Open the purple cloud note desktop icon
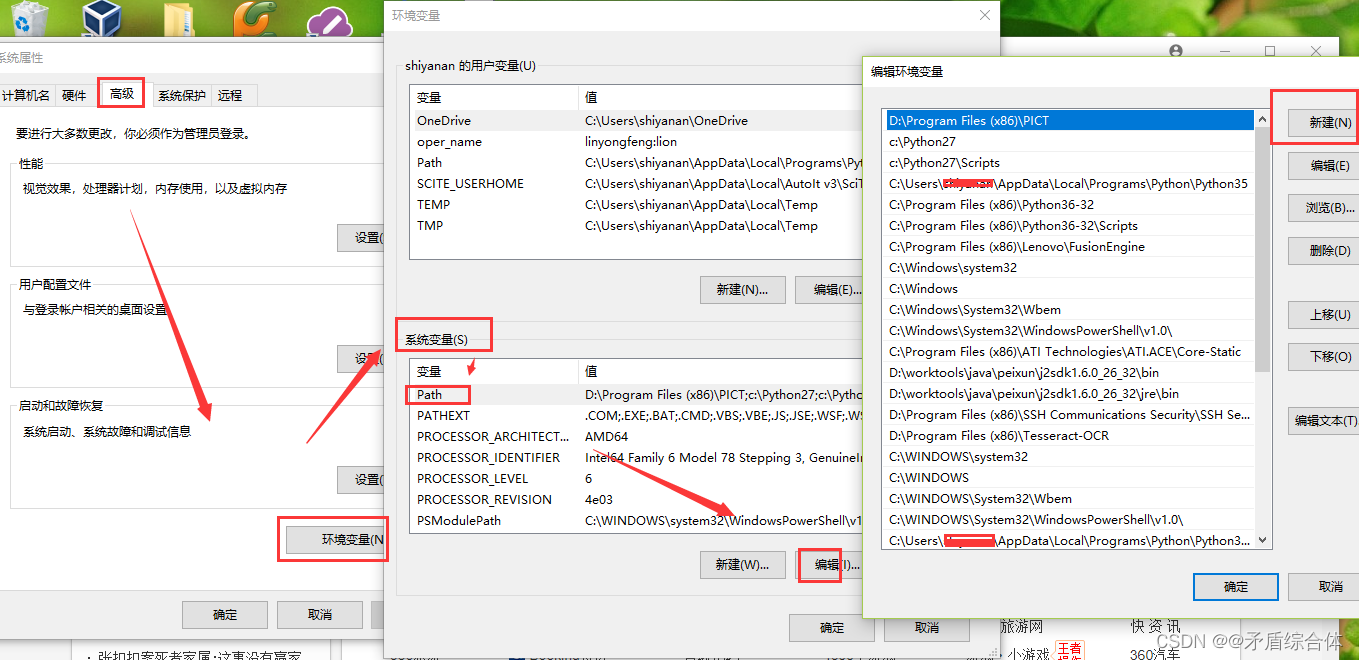The height and width of the screenshot is (660, 1359). point(329,22)
